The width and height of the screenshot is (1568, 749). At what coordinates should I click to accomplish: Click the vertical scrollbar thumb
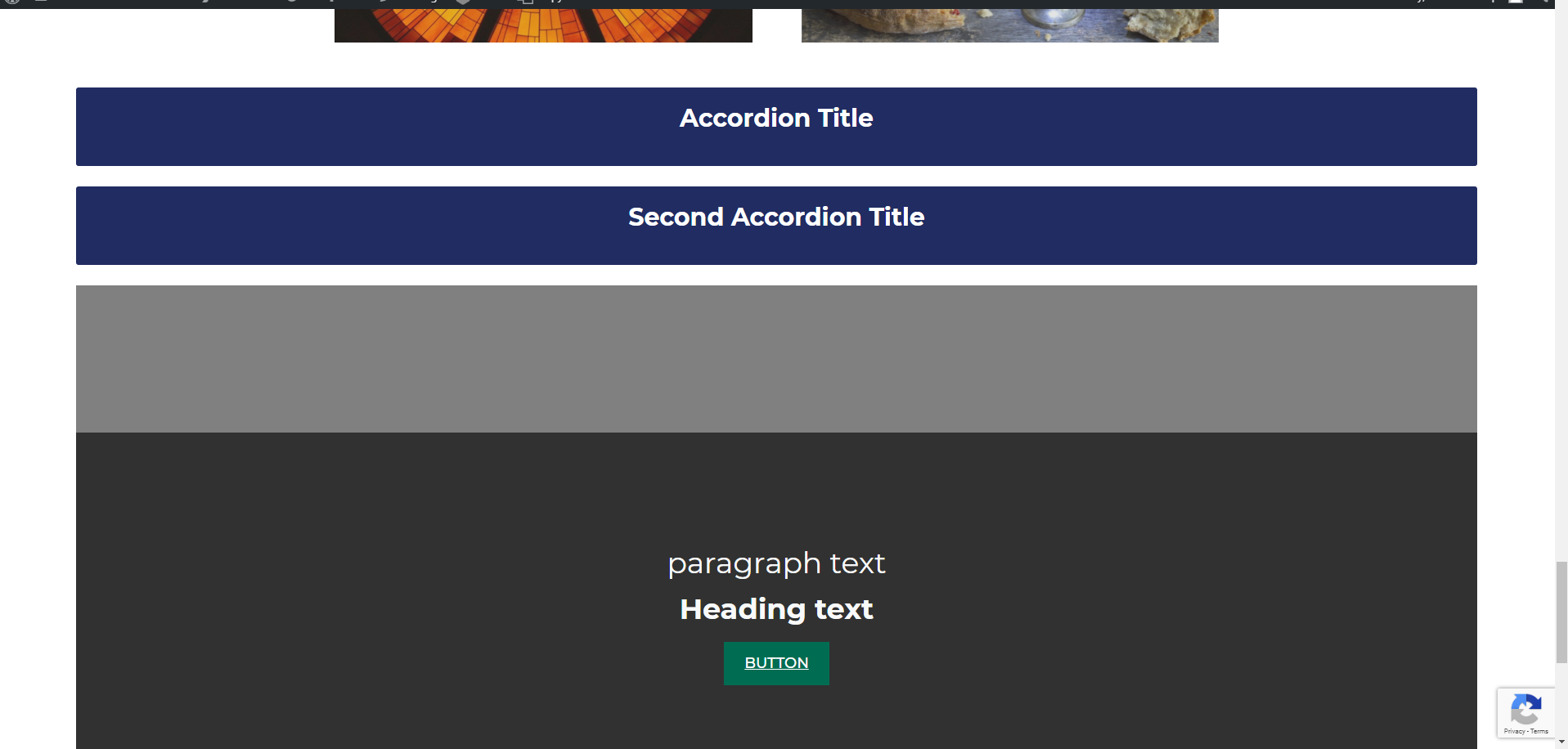tap(1561, 612)
